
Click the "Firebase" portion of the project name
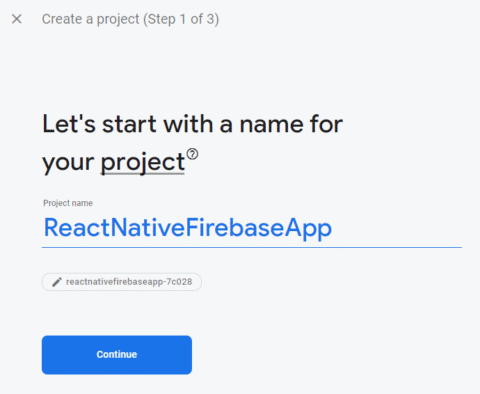tap(235, 229)
